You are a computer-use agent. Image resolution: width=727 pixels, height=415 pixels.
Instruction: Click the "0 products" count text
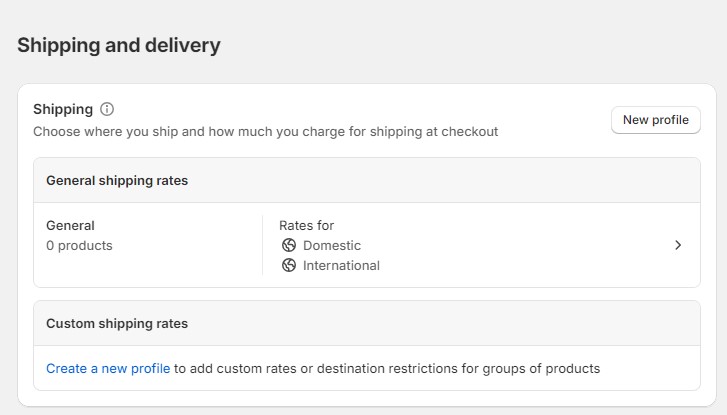(79, 245)
